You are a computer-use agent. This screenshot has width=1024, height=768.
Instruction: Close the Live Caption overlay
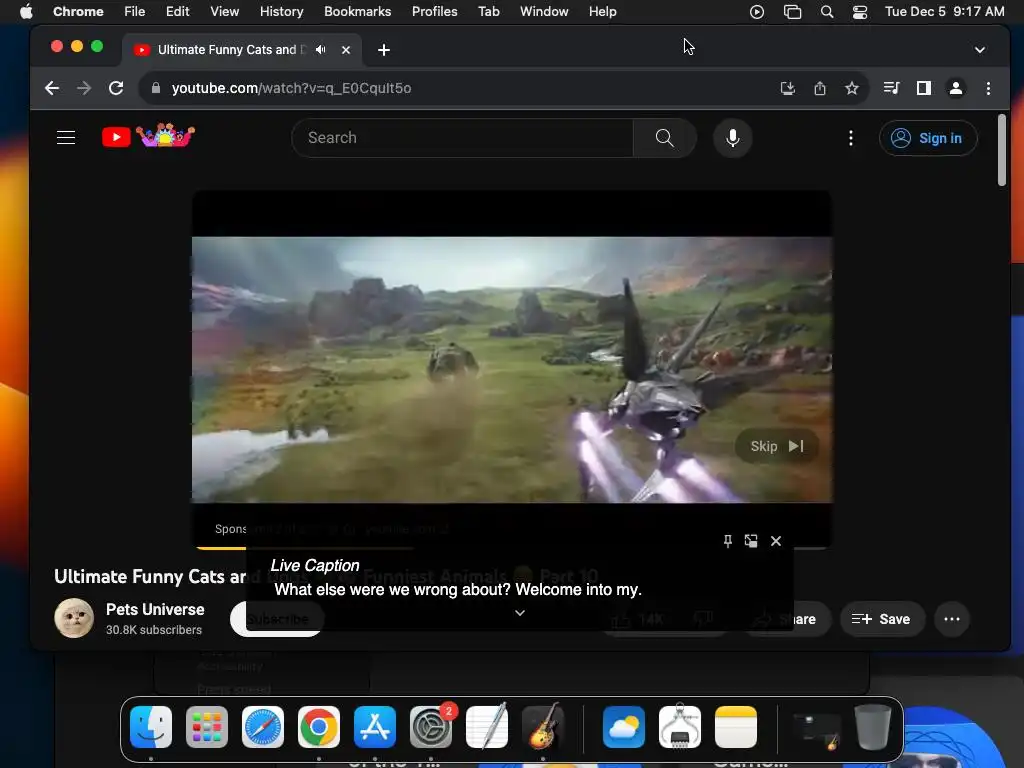(776, 541)
